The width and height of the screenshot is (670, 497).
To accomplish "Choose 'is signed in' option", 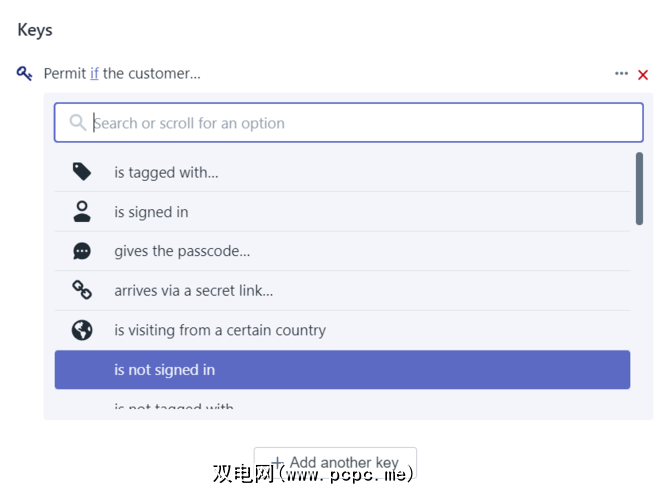I will (151, 212).
